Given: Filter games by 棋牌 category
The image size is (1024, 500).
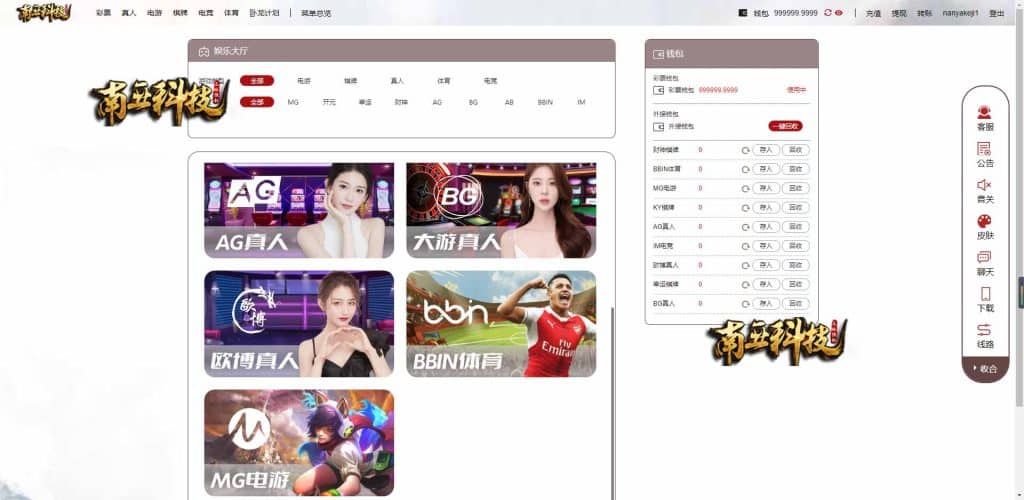Looking at the screenshot, I should click(x=351, y=81).
